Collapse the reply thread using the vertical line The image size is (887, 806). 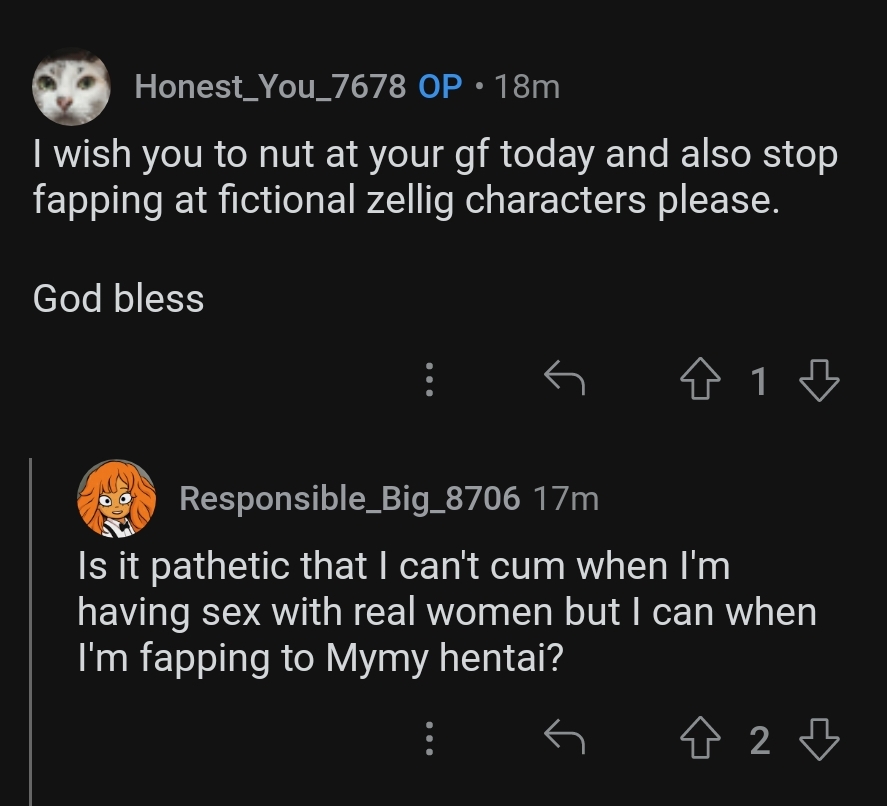tap(32, 630)
